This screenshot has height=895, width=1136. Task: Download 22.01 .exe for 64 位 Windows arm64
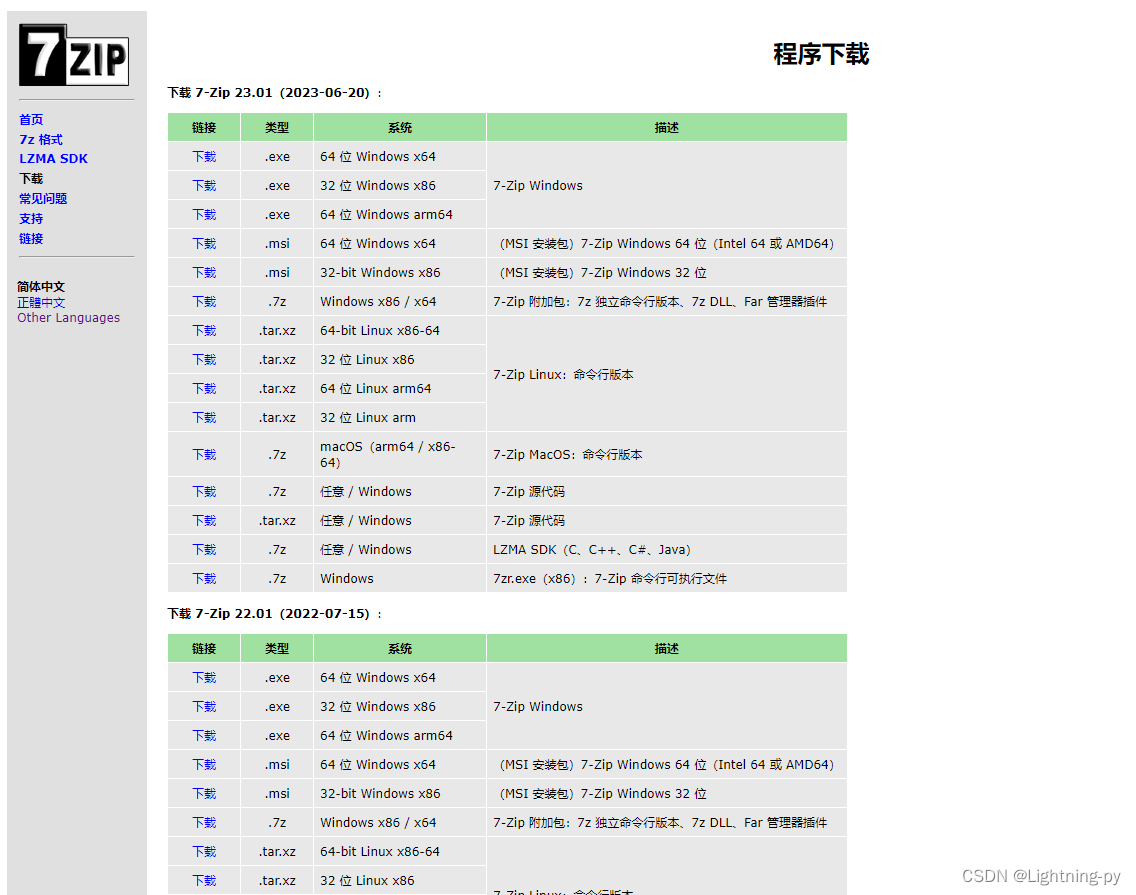204,736
